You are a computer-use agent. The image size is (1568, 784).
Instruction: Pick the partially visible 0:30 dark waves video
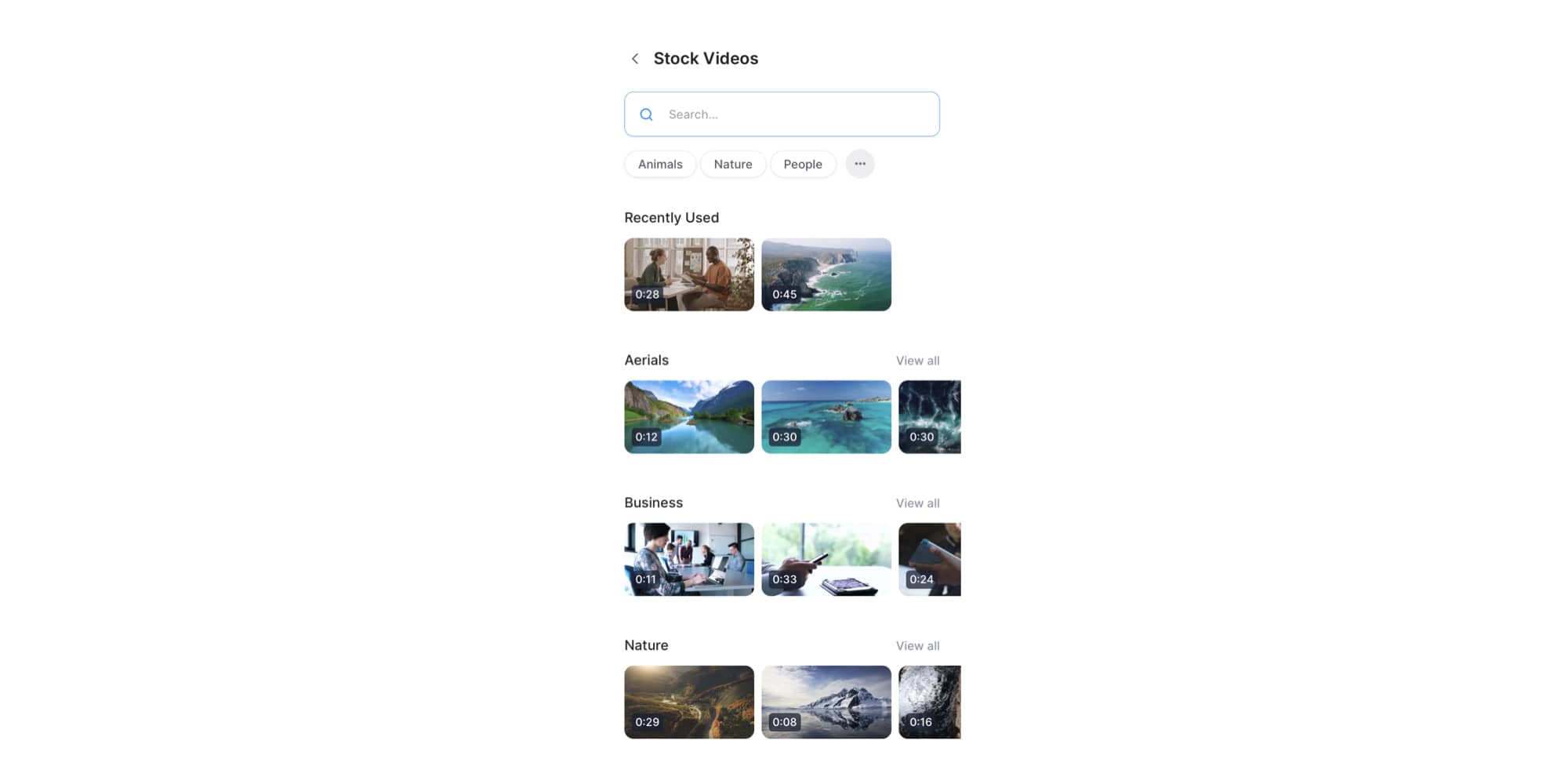click(930, 417)
